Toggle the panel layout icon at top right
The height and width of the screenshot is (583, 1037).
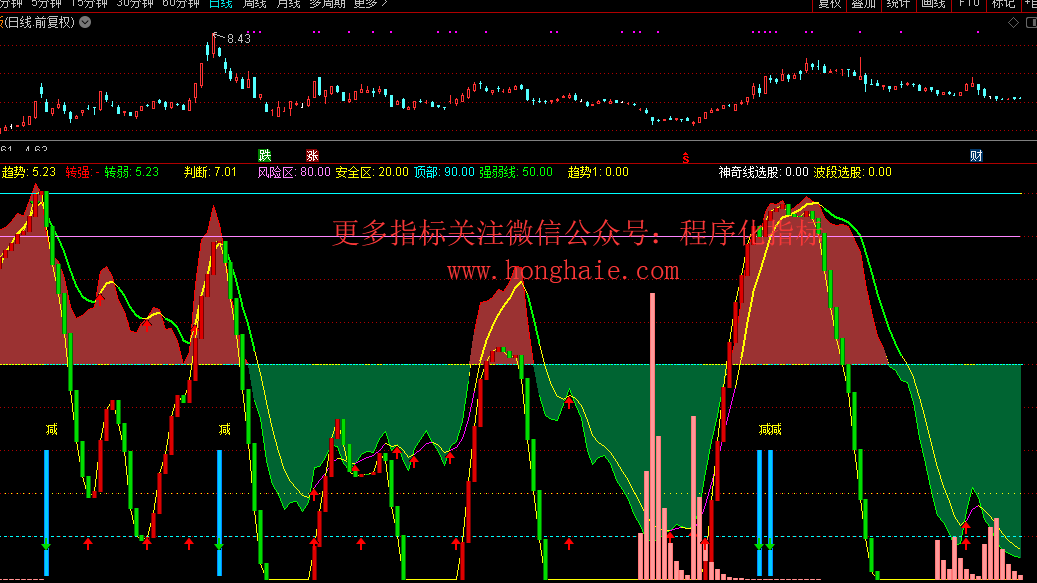tap(1029, 22)
